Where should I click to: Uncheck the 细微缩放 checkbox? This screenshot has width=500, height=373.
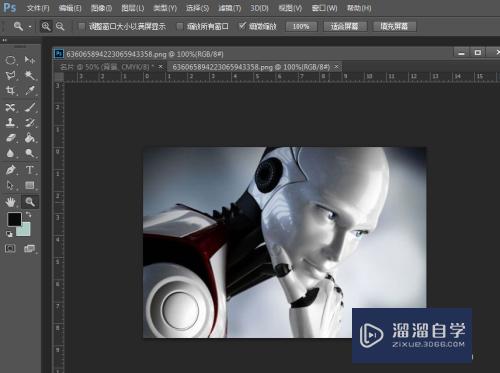pyautogui.click(x=242, y=26)
